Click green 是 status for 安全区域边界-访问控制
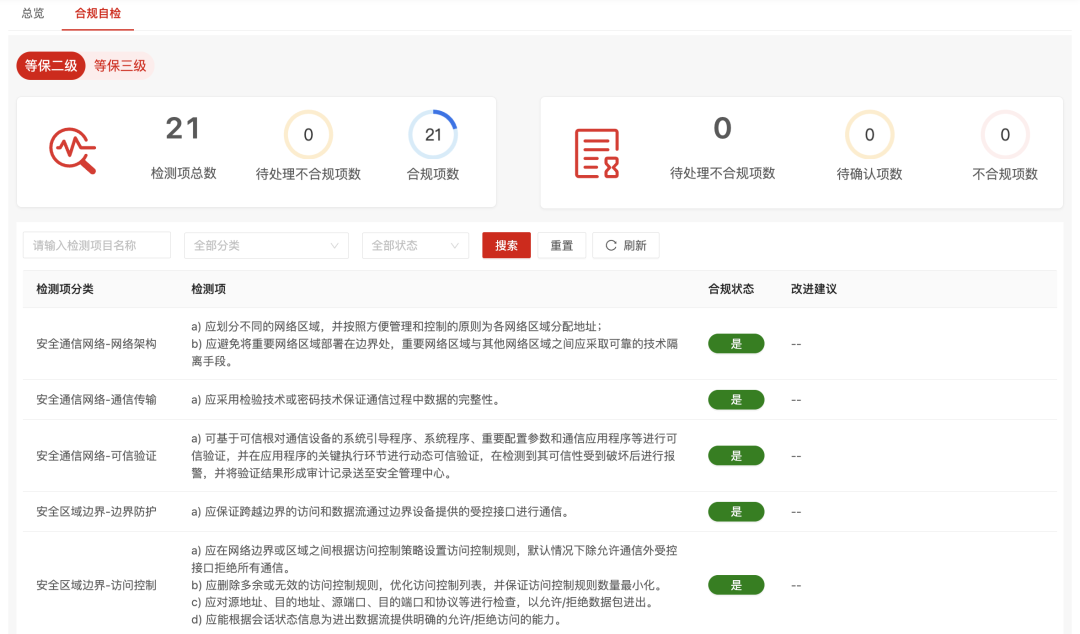The height and width of the screenshot is (634, 1080). click(x=736, y=585)
